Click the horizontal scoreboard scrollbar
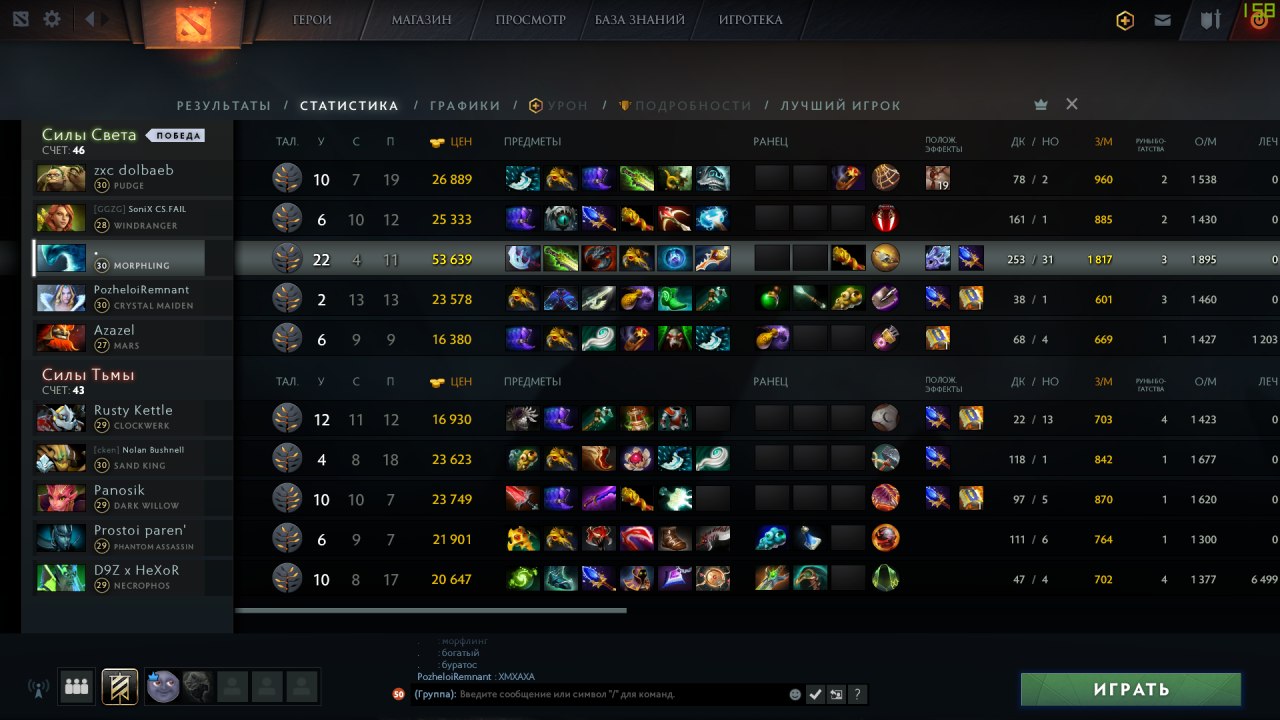Image resolution: width=1280 pixels, height=720 pixels. pos(431,610)
